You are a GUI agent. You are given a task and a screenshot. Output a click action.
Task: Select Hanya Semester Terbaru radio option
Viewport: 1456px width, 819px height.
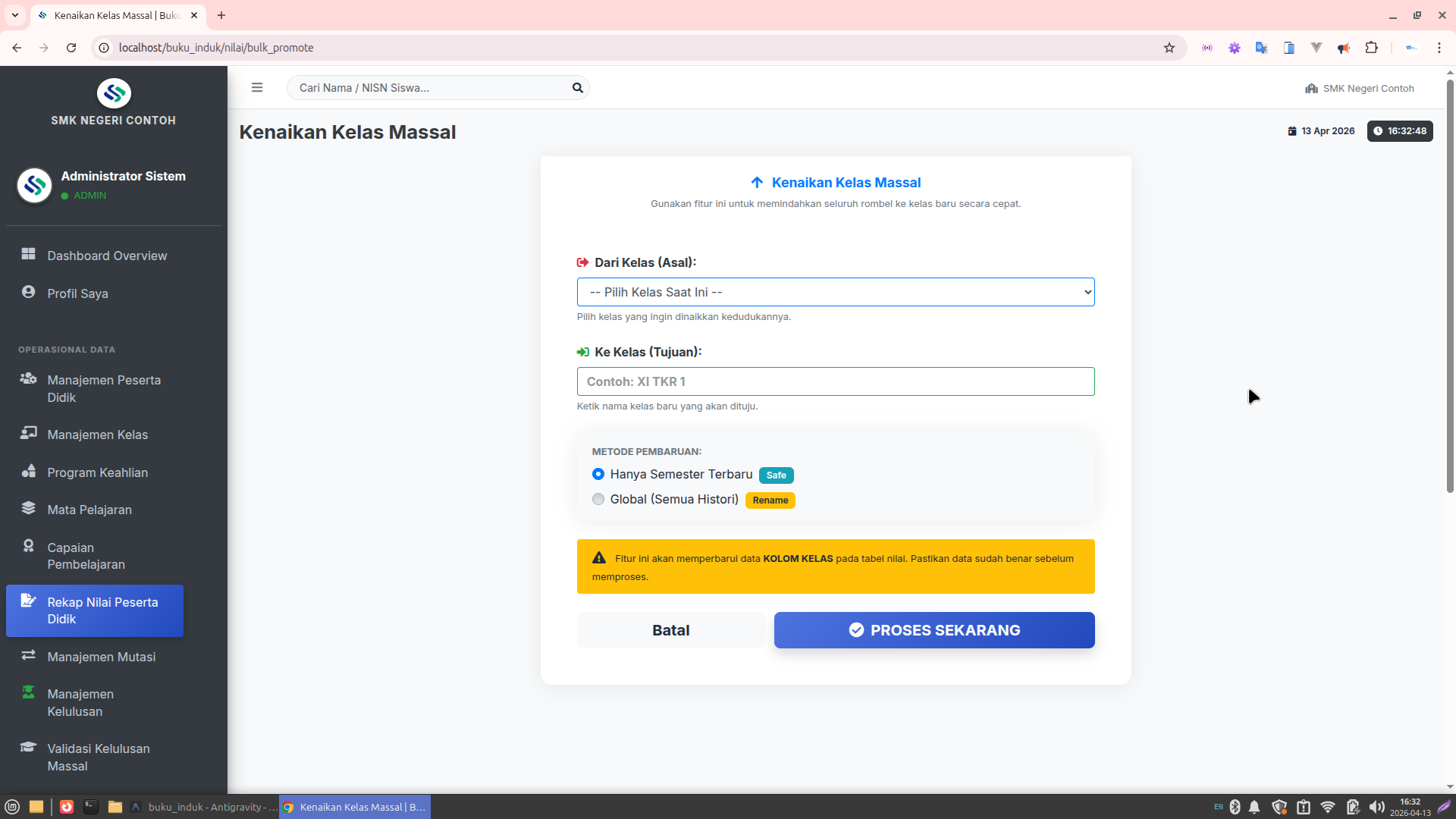[x=598, y=474]
